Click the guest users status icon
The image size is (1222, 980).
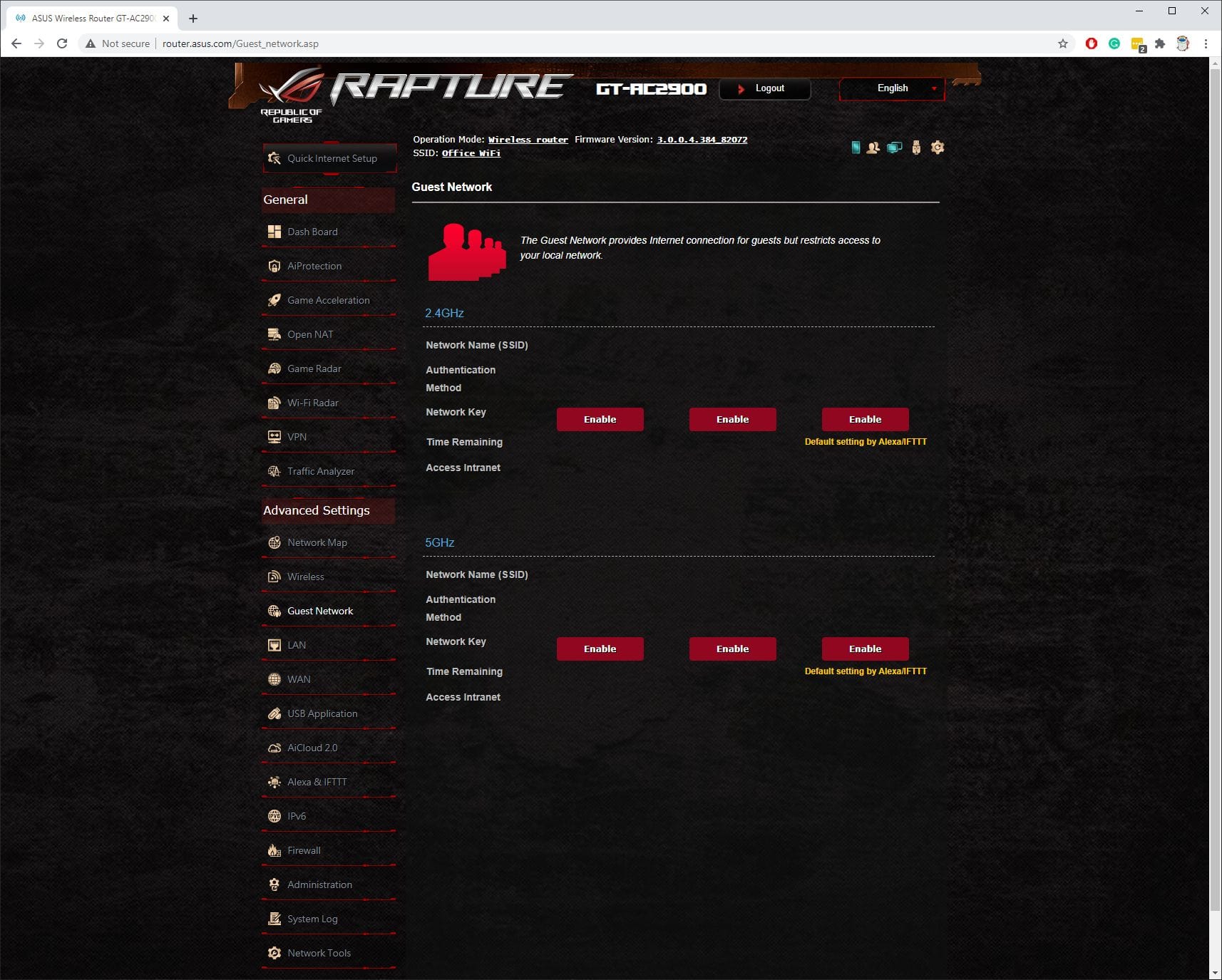(873, 148)
